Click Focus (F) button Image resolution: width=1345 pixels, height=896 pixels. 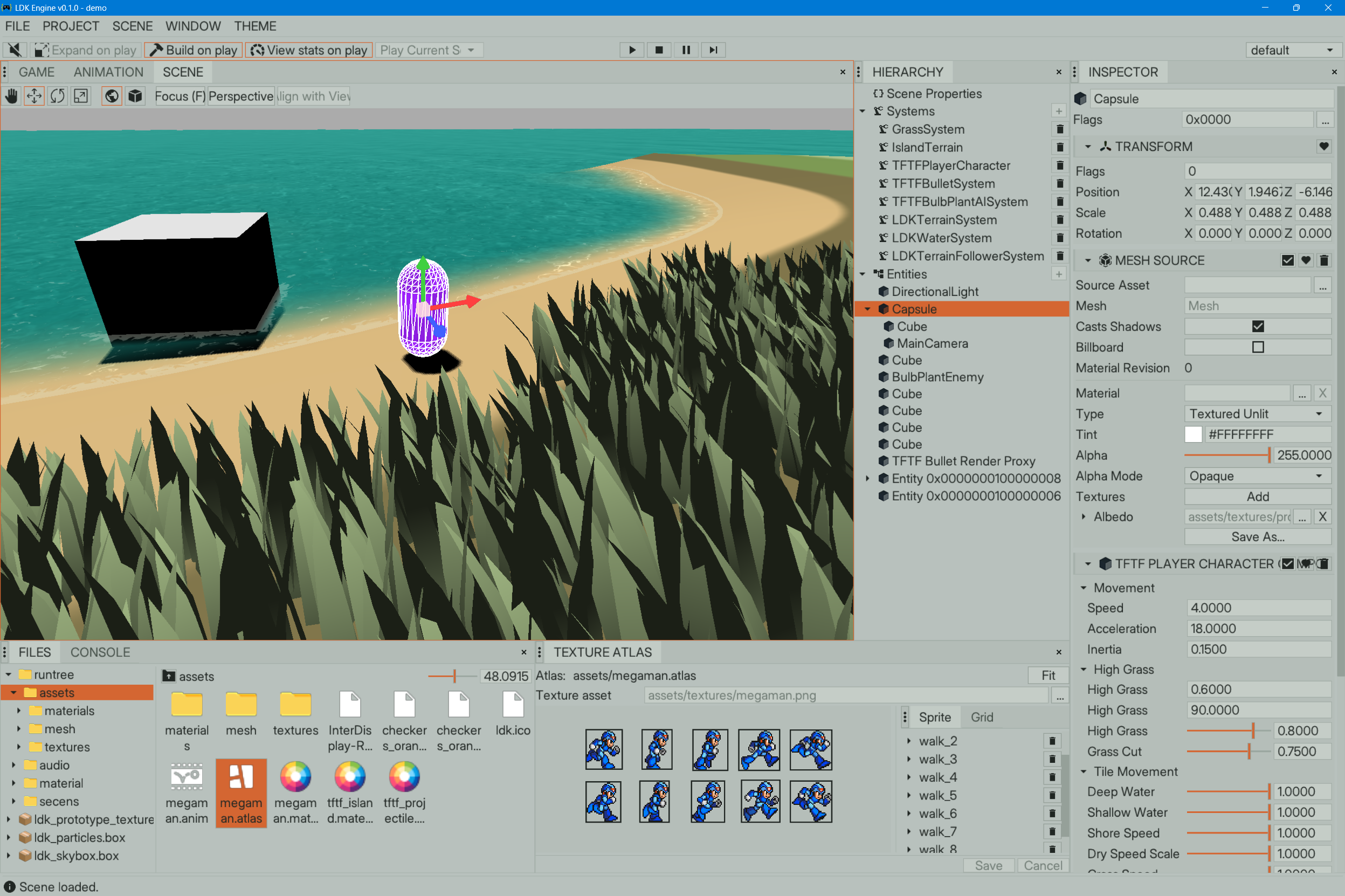(x=180, y=96)
